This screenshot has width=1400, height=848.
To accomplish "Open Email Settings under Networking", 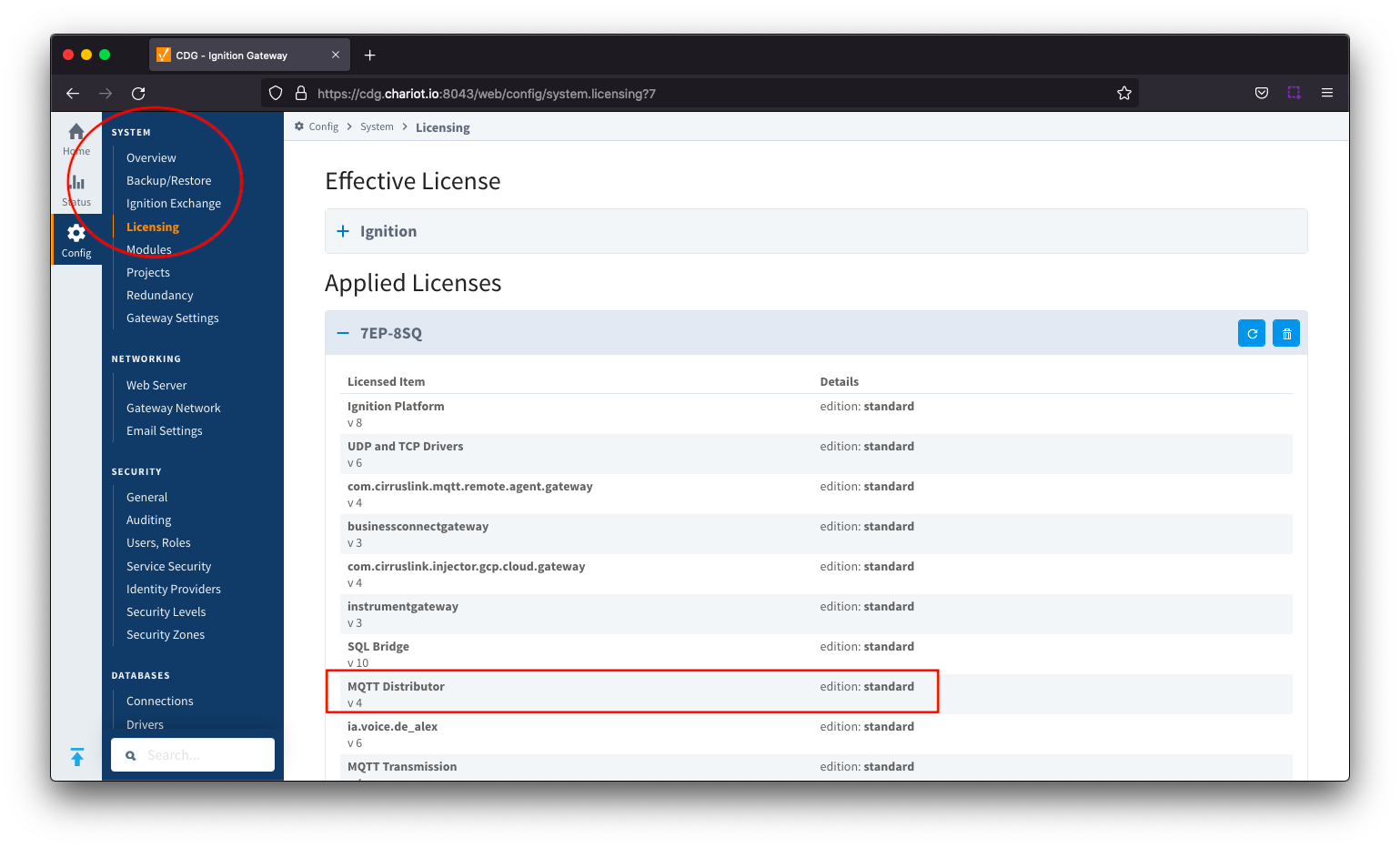I will pyautogui.click(x=165, y=430).
